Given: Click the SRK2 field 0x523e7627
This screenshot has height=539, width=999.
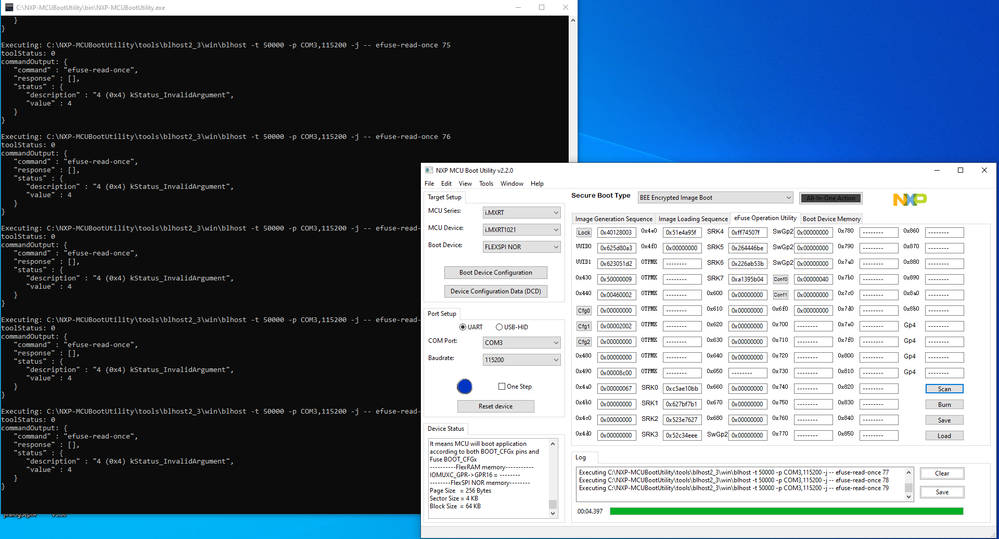Looking at the screenshot, I should 682,419.
